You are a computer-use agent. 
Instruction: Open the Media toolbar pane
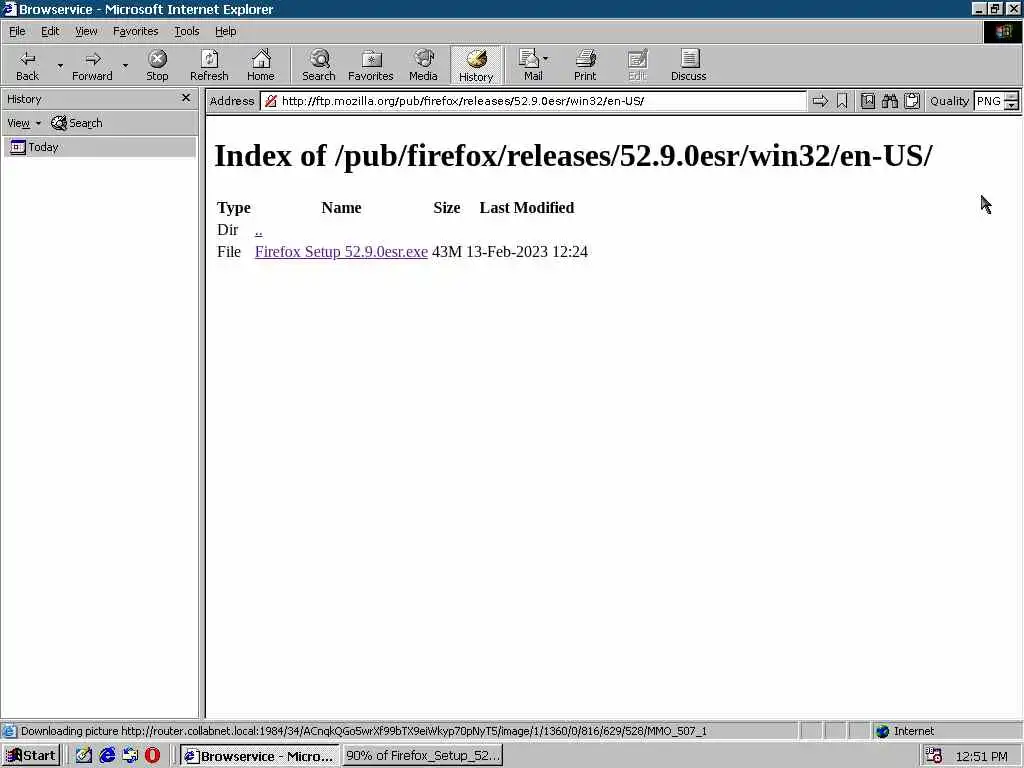click(423, 65)
